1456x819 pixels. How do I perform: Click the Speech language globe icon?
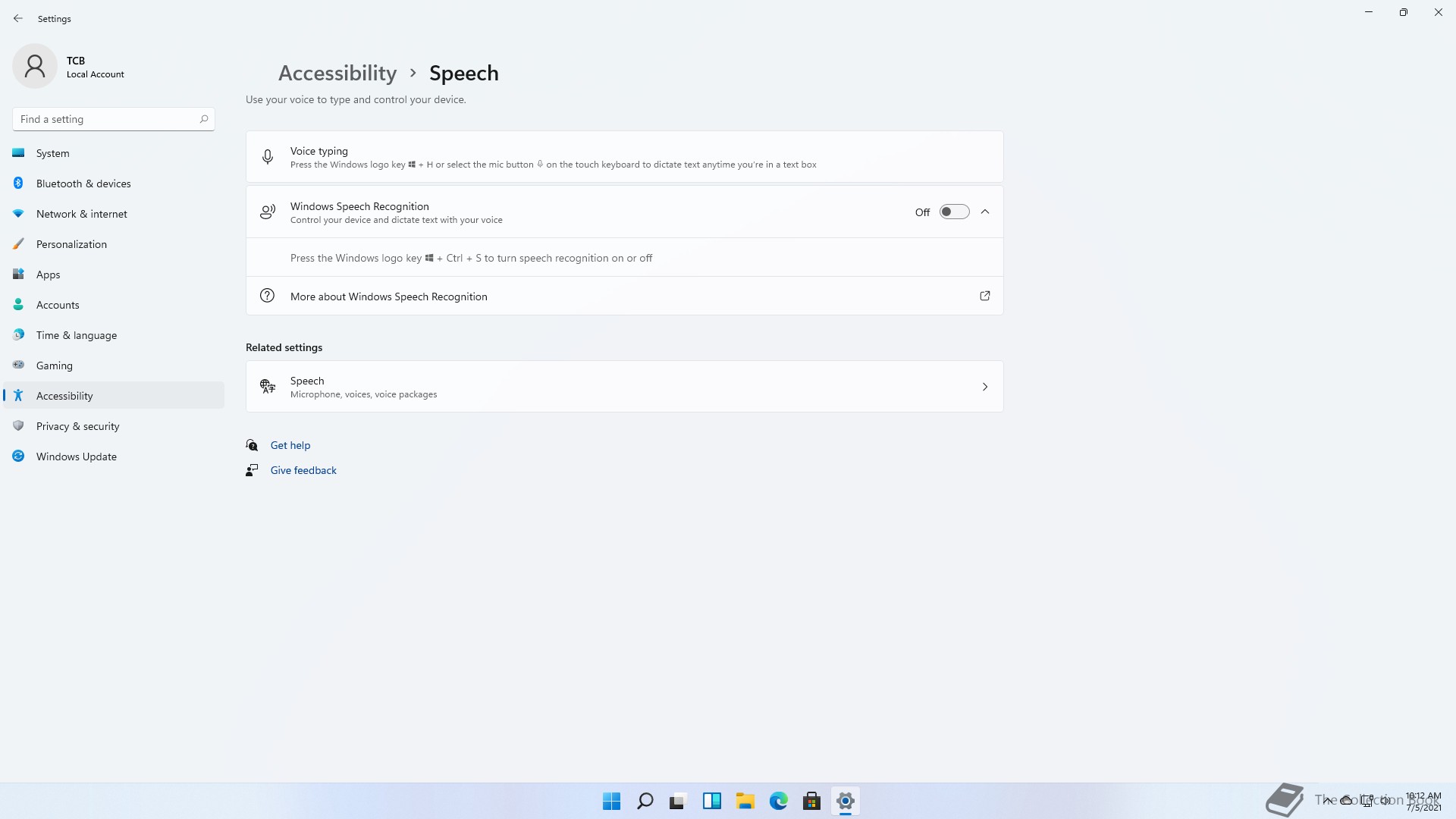[x=268, y=387]
